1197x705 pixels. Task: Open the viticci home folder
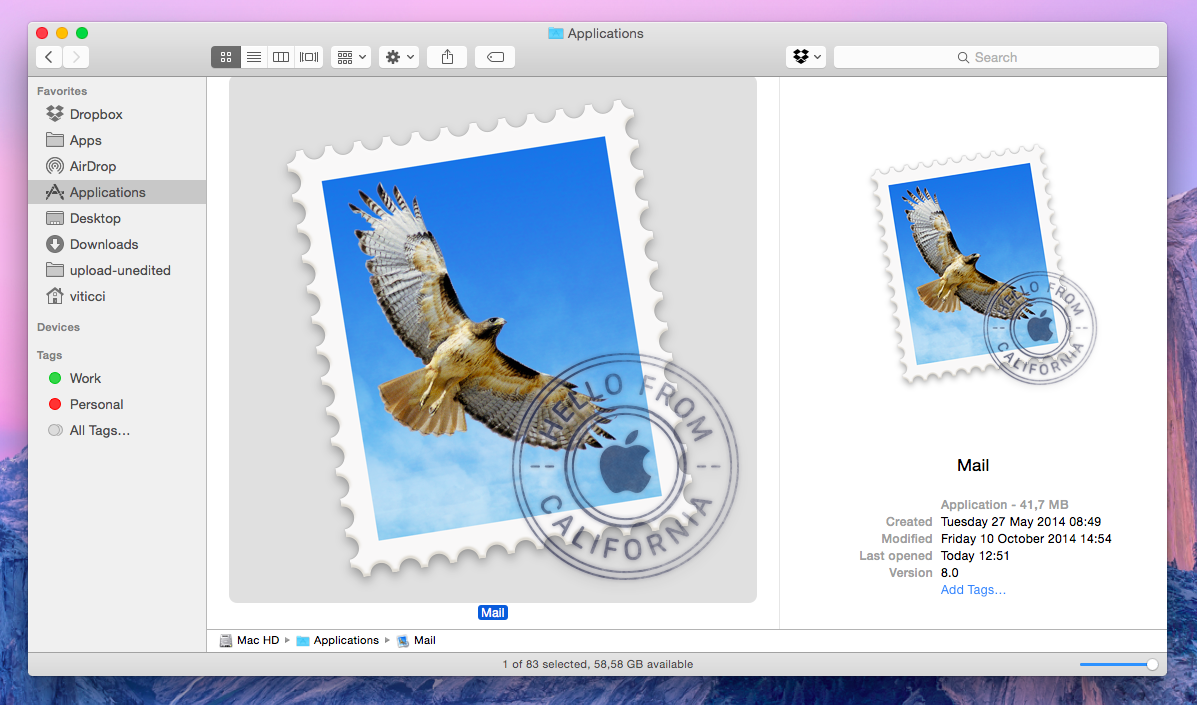pyautogui.click(x=87, y=296)
